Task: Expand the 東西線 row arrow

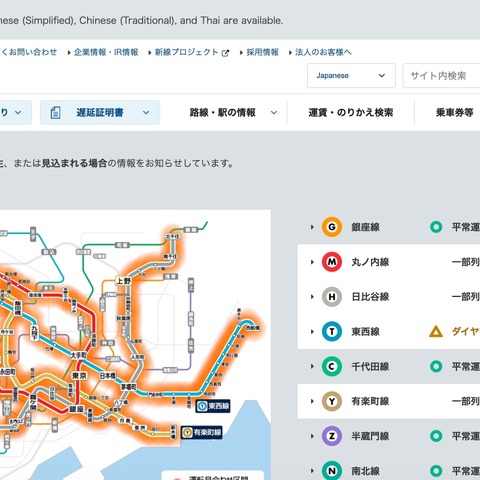Action: pyautogui.click(x=312, y=332)
